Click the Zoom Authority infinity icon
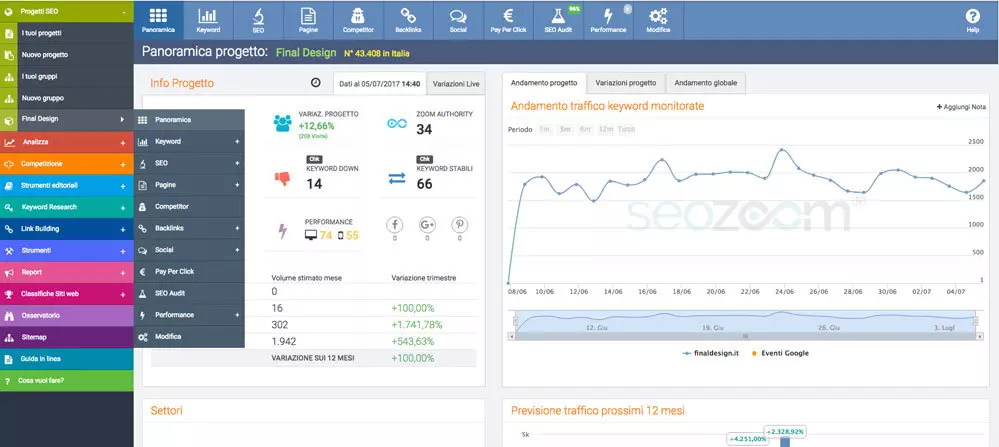 (x=397, y=124)
